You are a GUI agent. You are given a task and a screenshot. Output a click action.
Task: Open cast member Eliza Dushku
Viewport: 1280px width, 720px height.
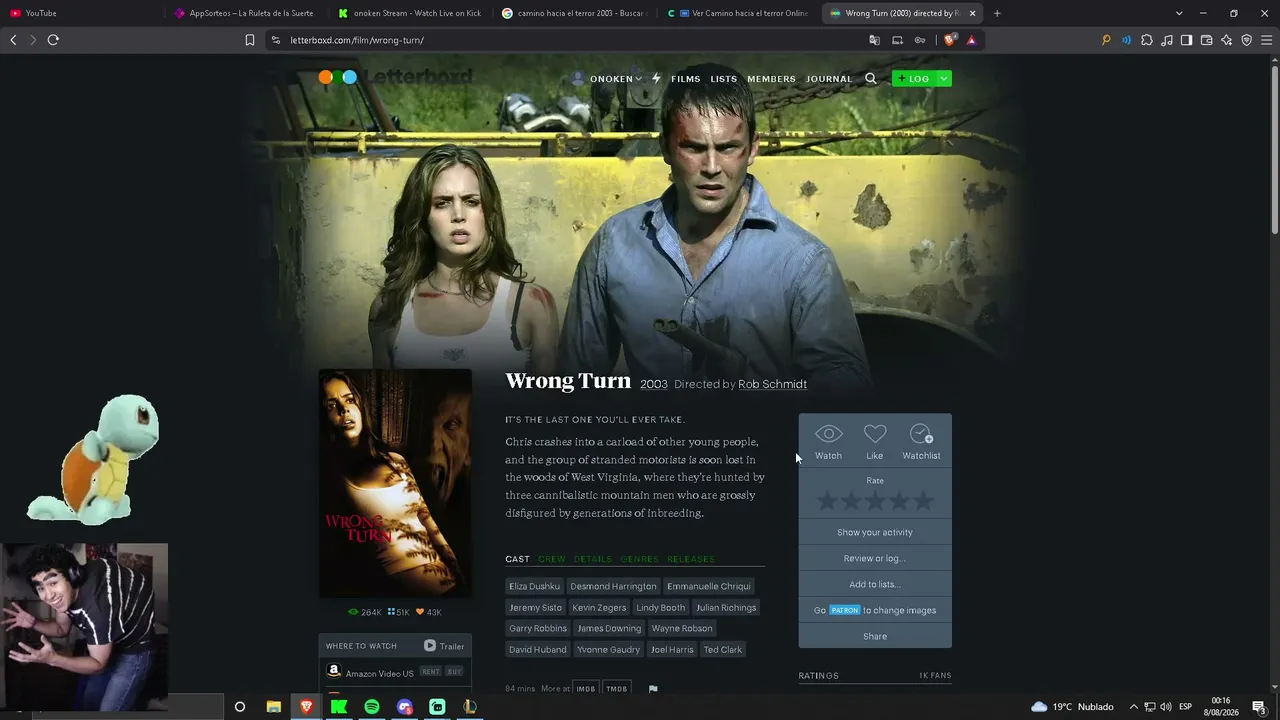point(534,586)
